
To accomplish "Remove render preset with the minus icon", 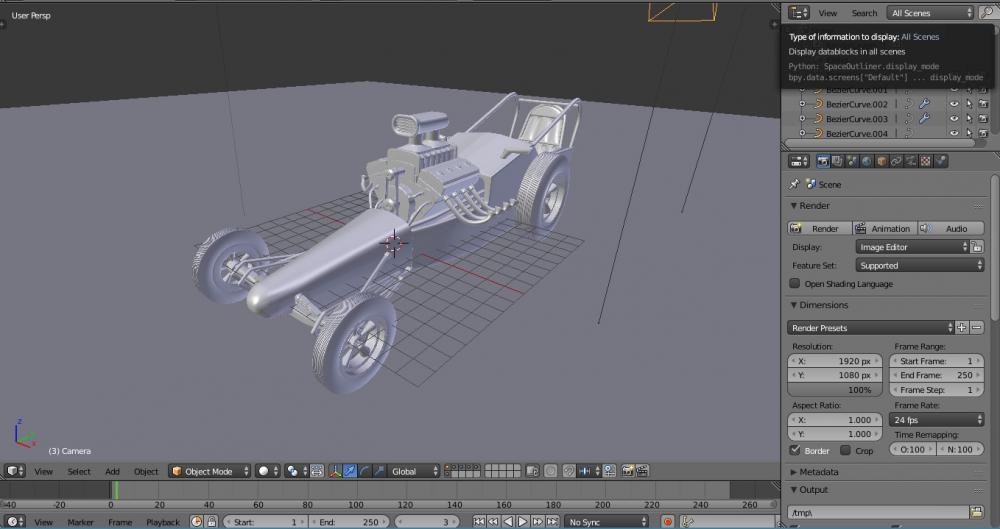I will click(977, 328).
